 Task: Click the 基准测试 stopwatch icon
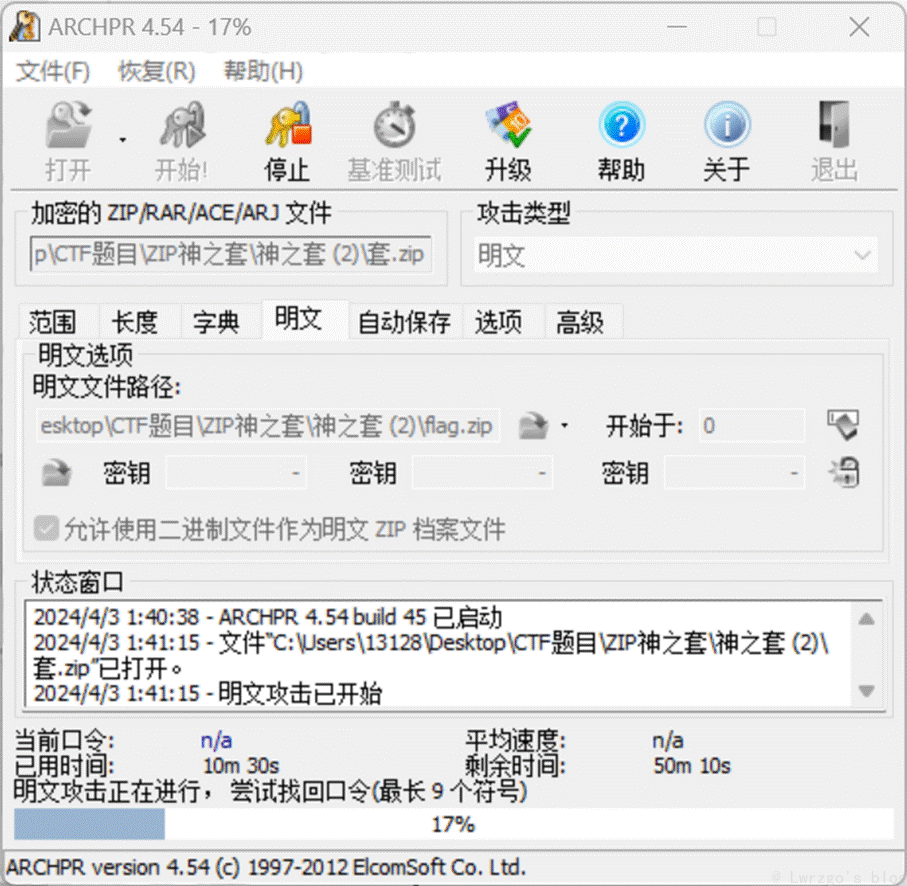(x=395, y=125)
